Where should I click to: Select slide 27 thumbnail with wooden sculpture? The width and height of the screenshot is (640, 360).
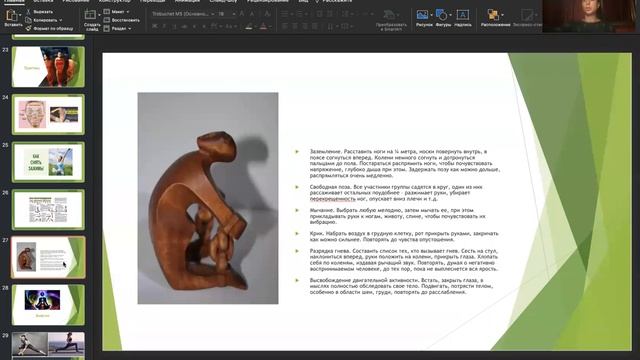click(48, 257)
